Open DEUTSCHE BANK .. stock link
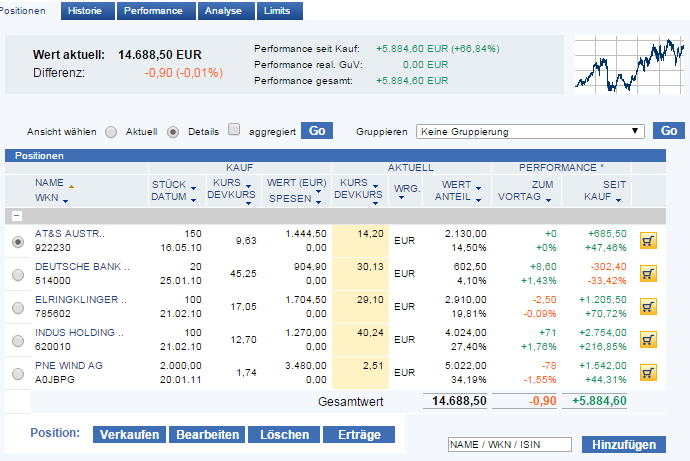The width and height of the screenshot is (690, 461). click(x=82, y=267)
